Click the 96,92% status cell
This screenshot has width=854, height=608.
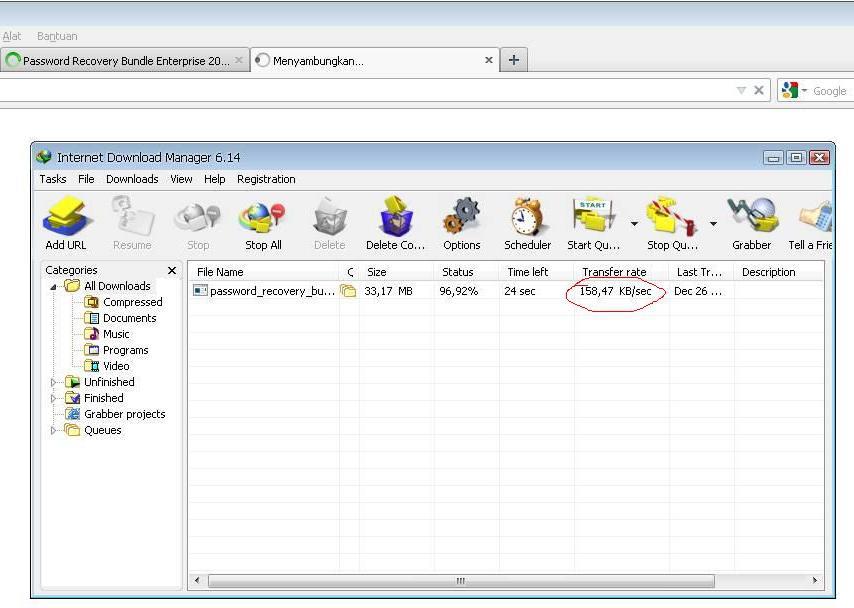(x=459, y=291)
